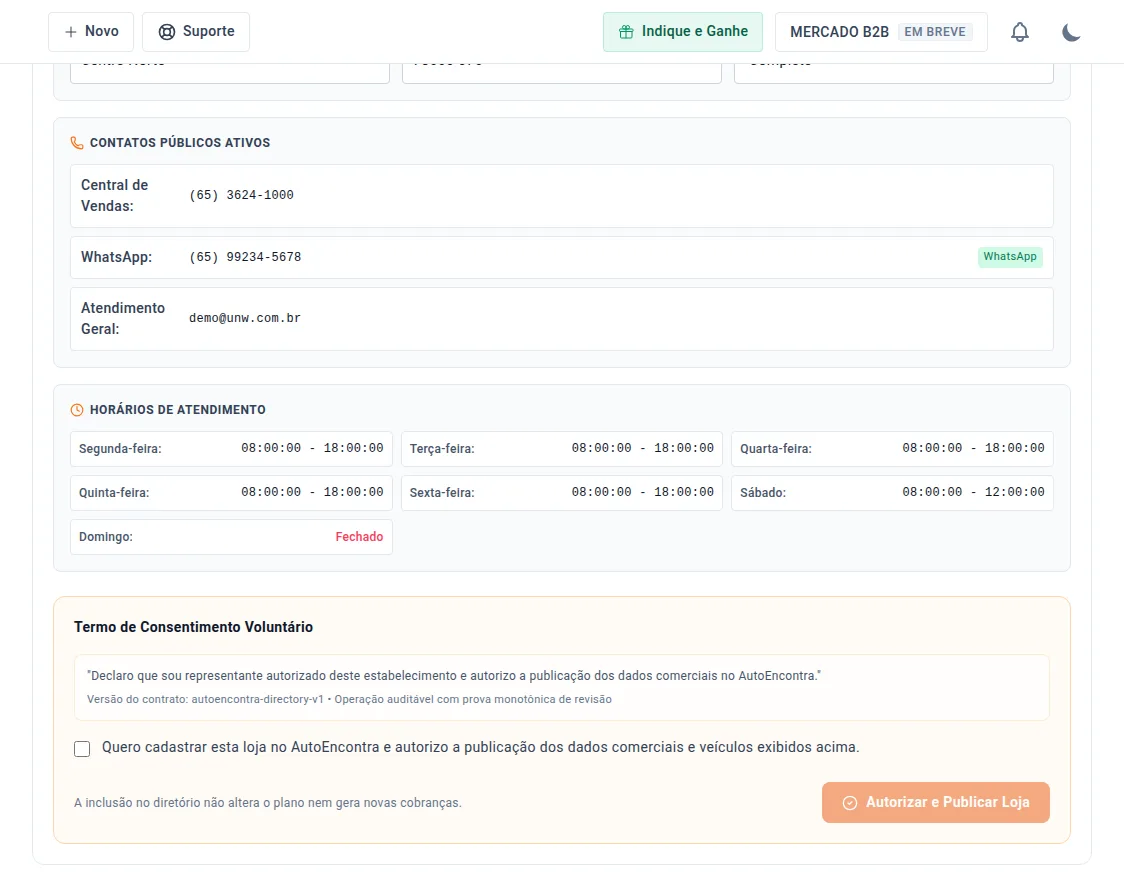The width and height of the screenshot is (1124, 880).
Task: Open Suporte
Action: (x=196, y=32)
